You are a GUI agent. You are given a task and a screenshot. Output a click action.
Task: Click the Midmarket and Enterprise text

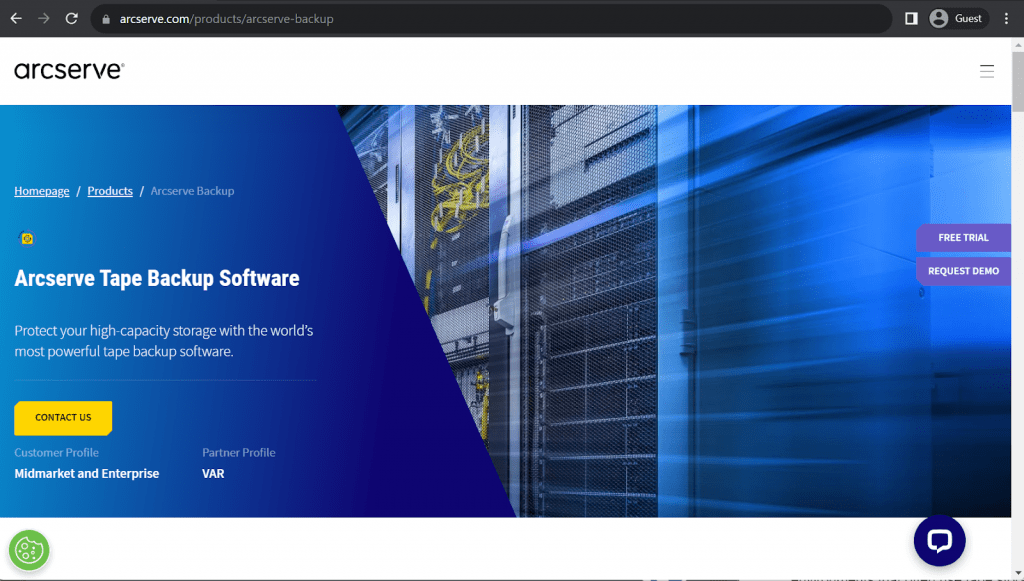[x=87, y=473]
